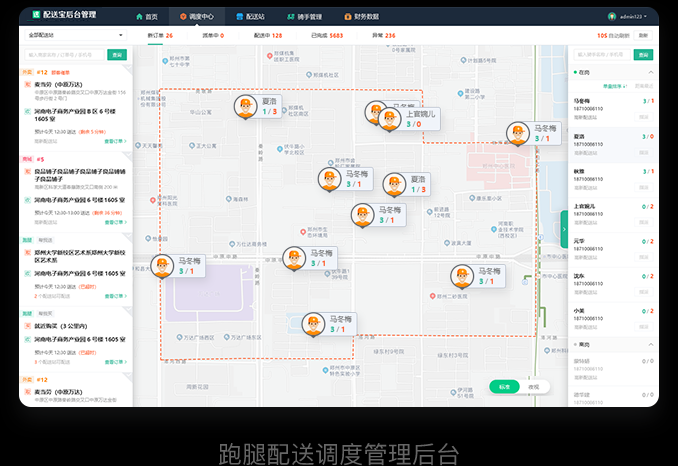Click the 配送宝 logo icon
Image resolution: width=678 pixels, height=466 pixels.
click(36, 16)
